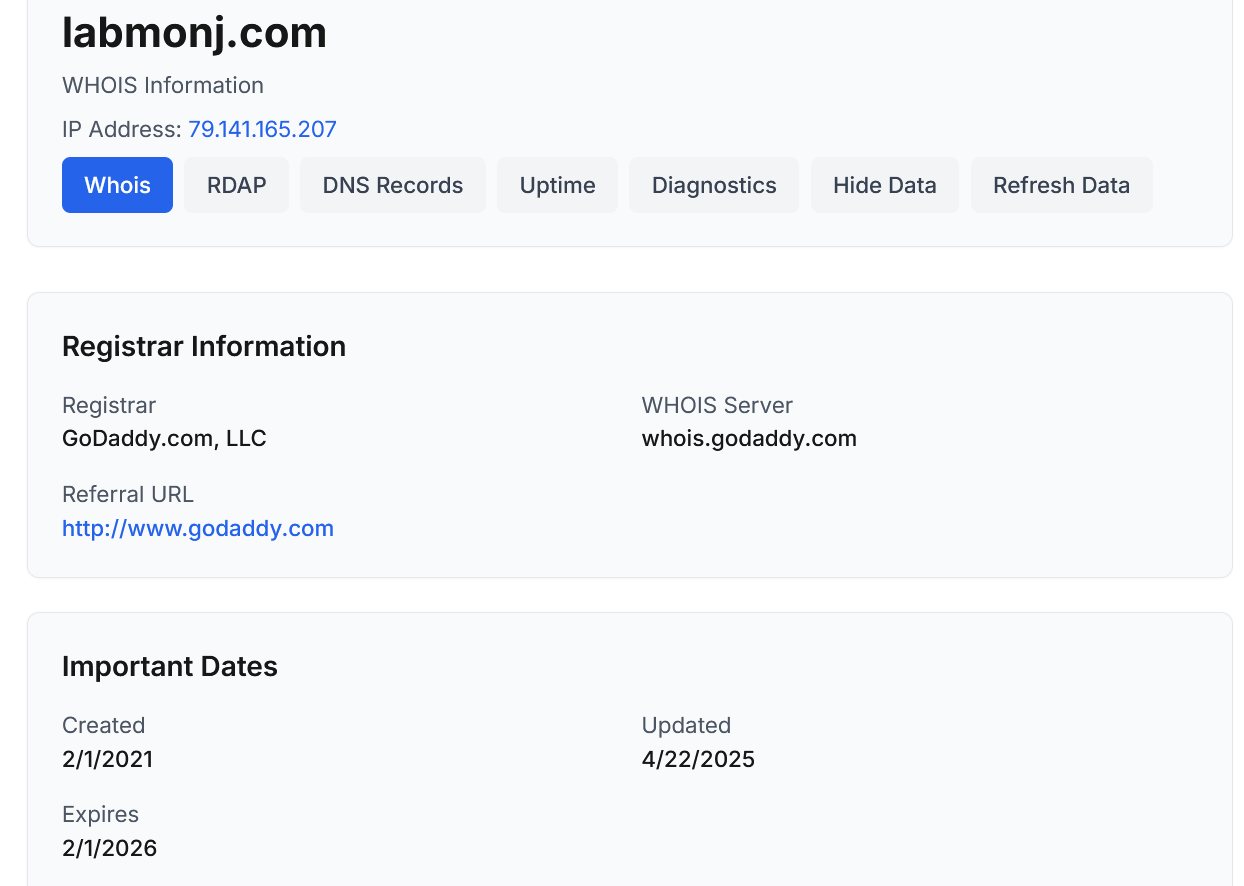Click the Referral URL field label
1244x886 pixels.
coord(128,494)
